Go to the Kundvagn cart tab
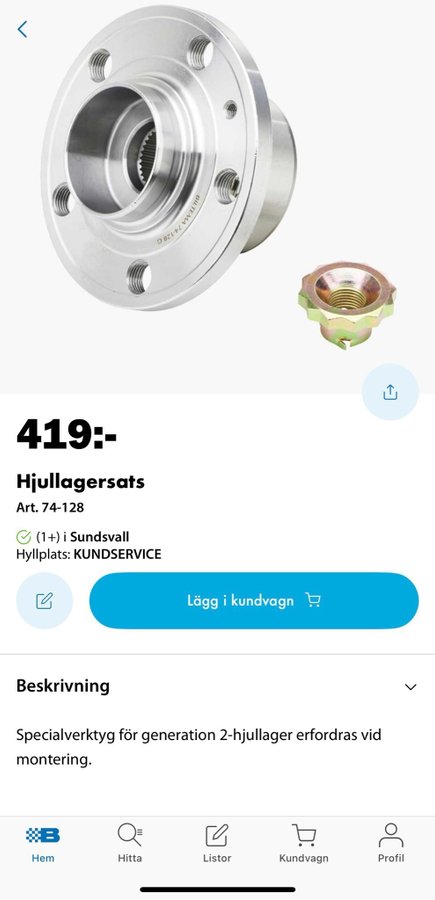Screen dimensions: 435x900 coord(304,843)
